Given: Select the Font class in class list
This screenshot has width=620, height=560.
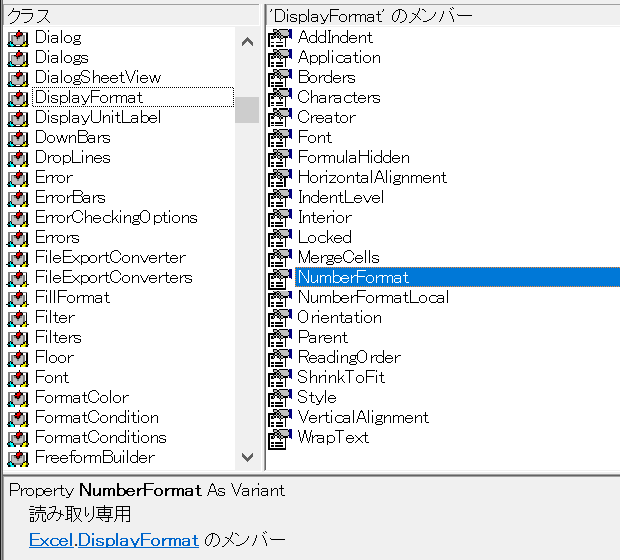Looking at the screenshot, I should (52, 378).
